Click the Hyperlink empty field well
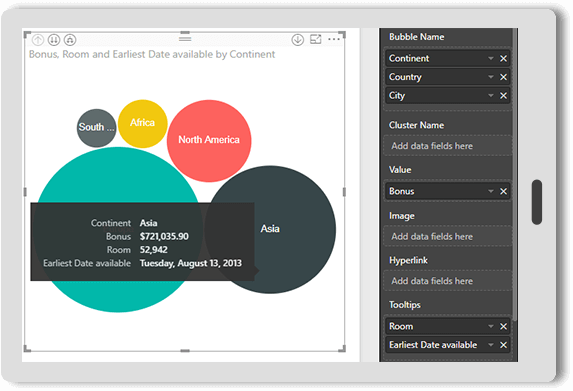 [x=447, y=281]
